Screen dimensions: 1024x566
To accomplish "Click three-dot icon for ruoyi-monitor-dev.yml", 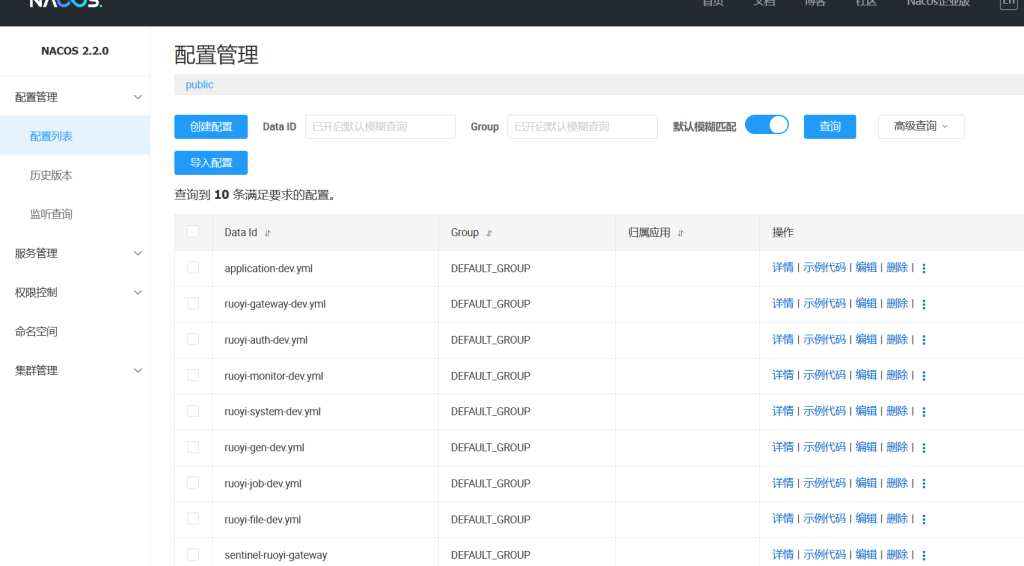I will point(923,376).
